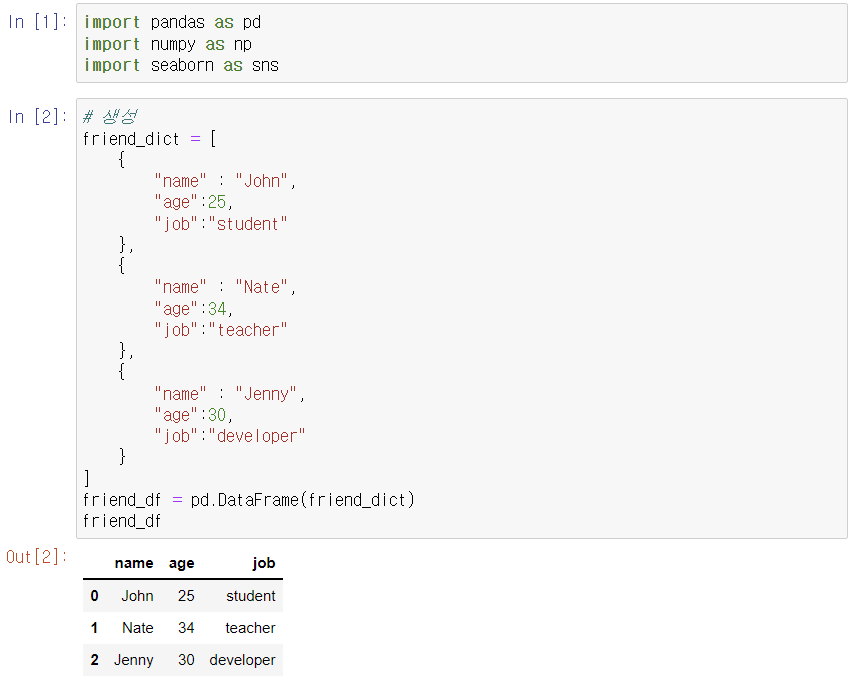Click the pd.DataFrame(friend_dict) line
This screenshot has height=688, width=857.
249,500
